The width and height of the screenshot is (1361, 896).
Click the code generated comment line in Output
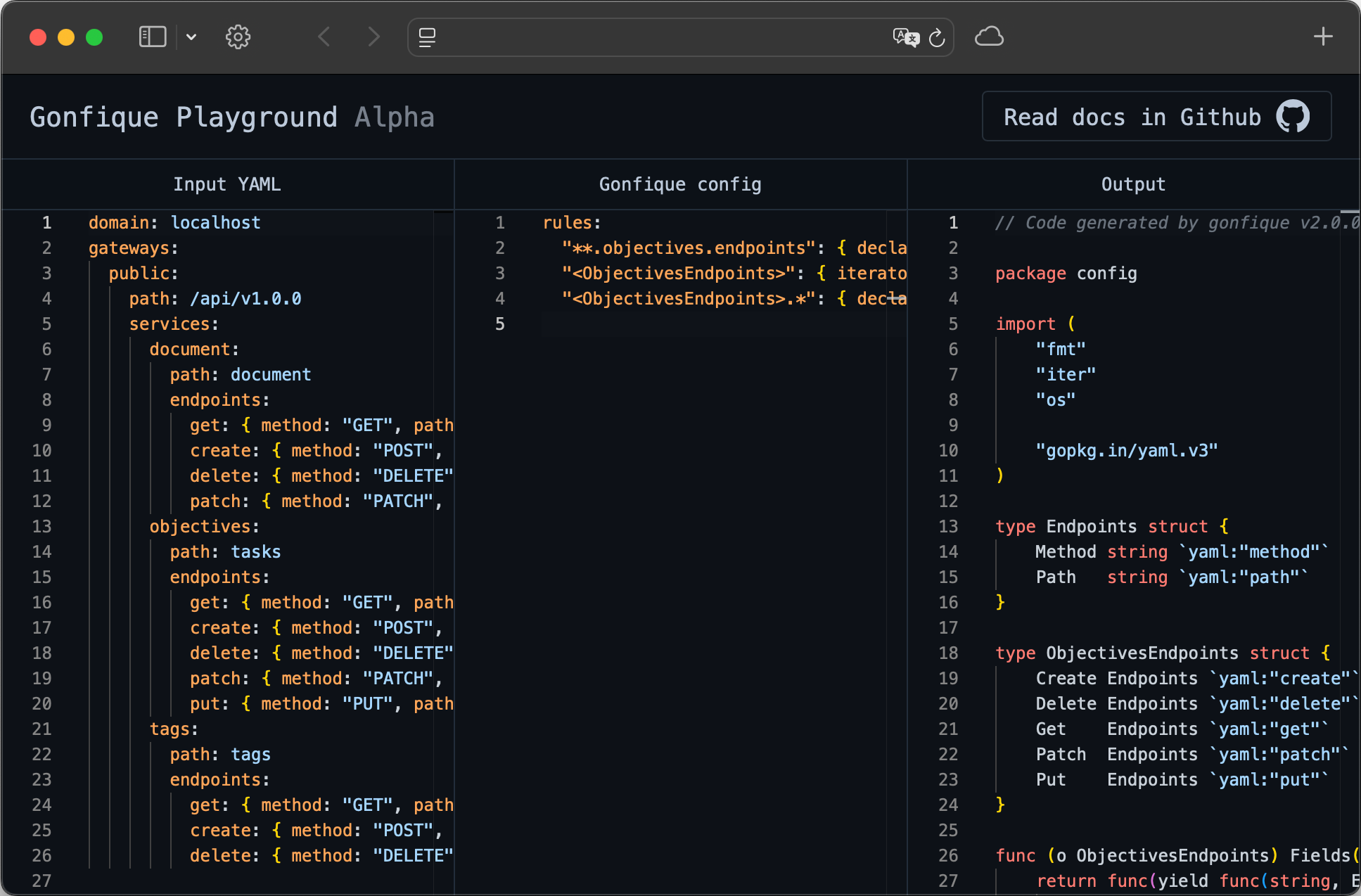pyautogui.click(x=1177, y=222)
